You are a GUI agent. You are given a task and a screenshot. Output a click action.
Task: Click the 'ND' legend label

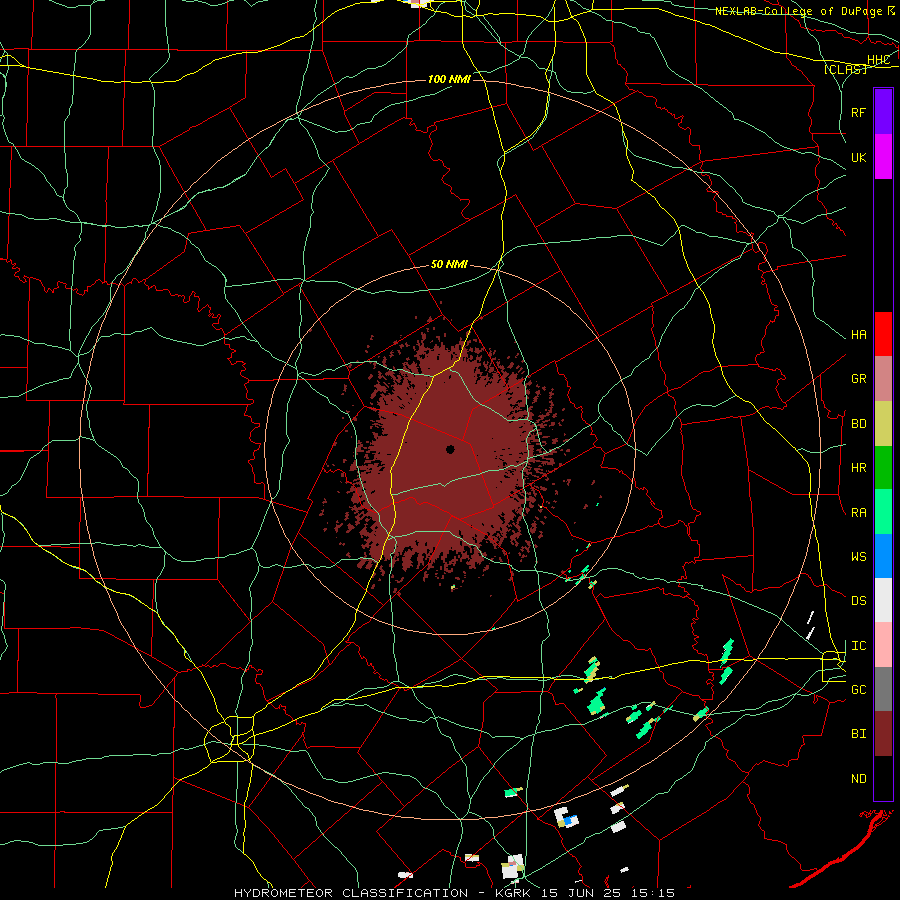coord(859,779)
